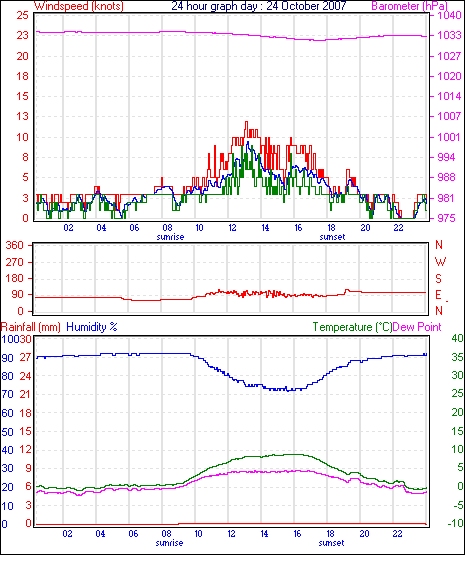Click the 24 hour graph day title

(x=258, y=6)
